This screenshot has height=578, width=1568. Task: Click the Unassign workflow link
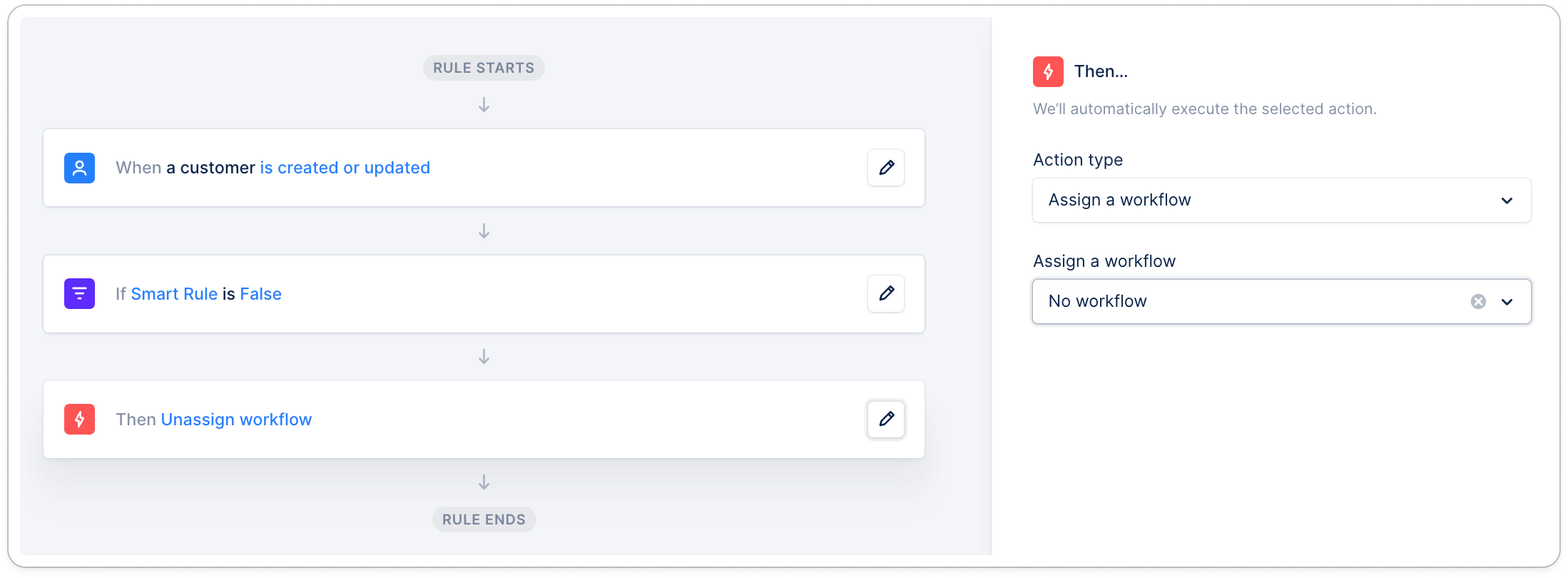pos(236,420)
